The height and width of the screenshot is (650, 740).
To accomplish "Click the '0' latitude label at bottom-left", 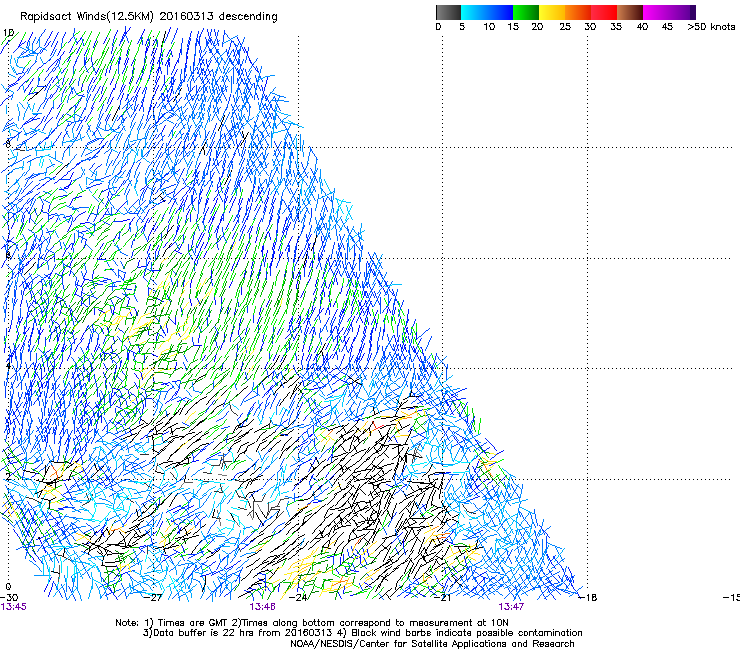I will (x=8, y=587).
